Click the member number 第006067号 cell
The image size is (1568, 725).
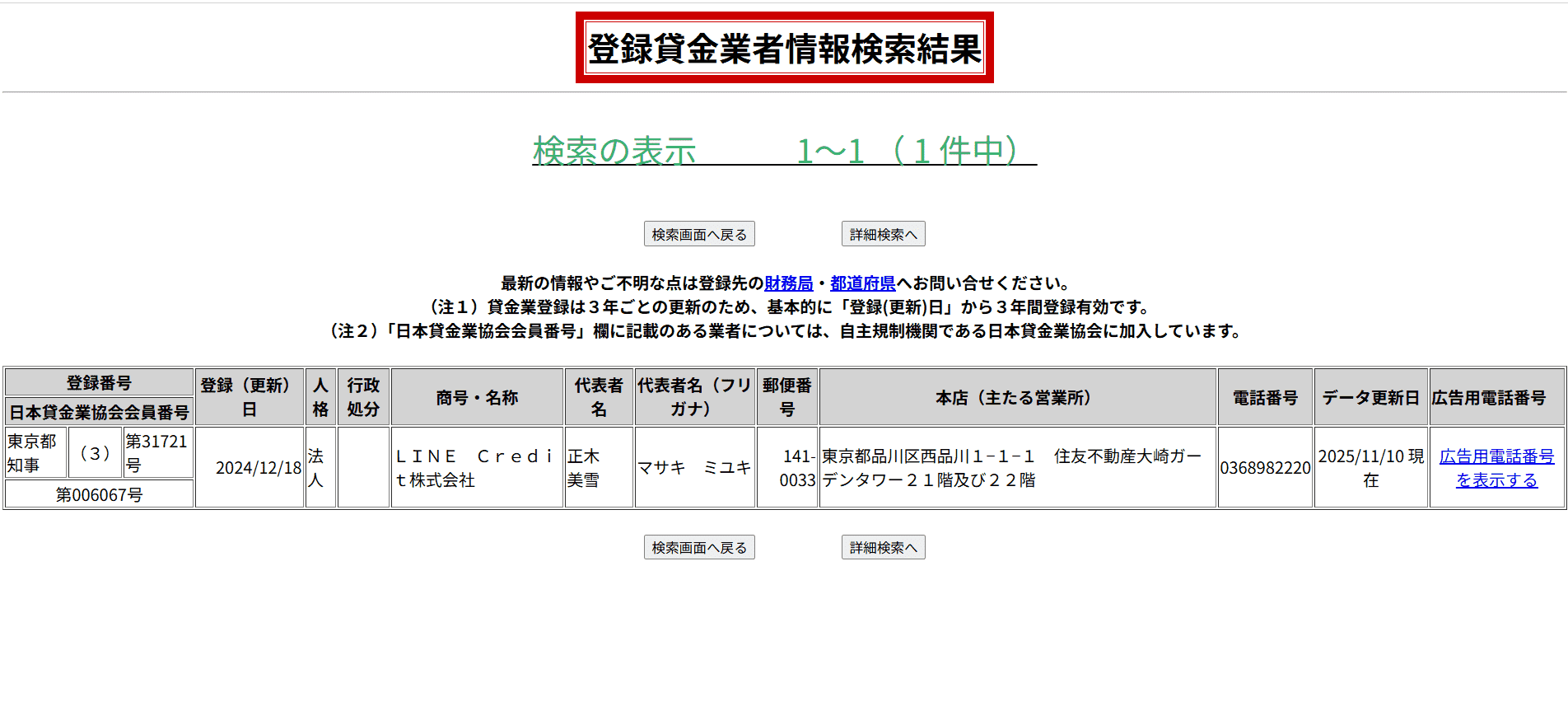(99, 494)
